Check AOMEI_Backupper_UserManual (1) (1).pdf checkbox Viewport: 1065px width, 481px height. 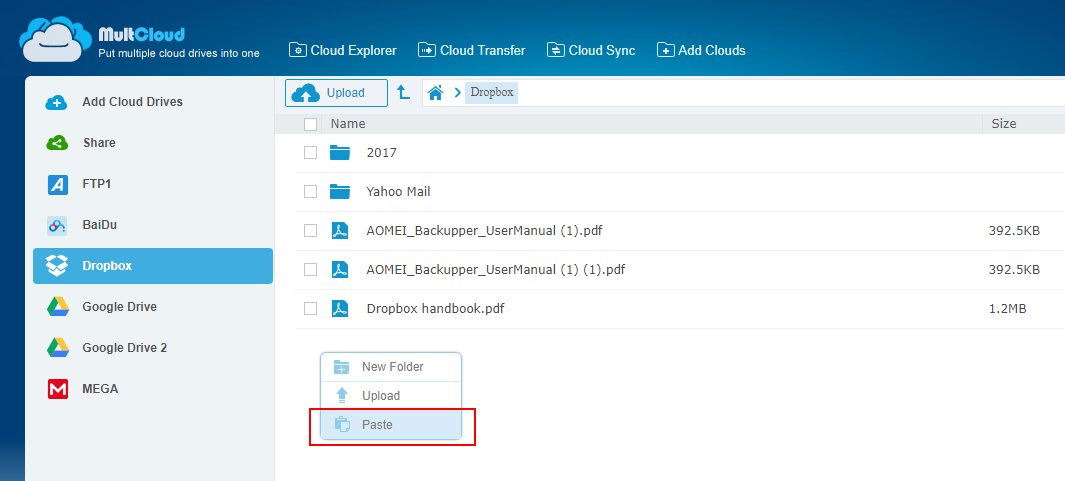click(310, 270)
